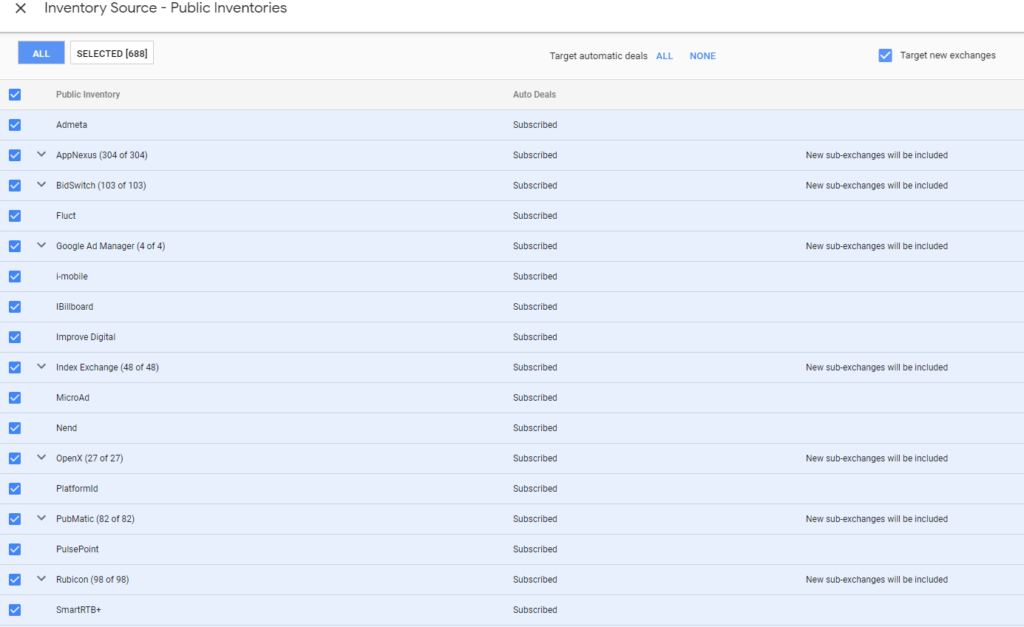Select AppNexus (304 of 304) label
Screen dimensions: 1024x627
102,155
